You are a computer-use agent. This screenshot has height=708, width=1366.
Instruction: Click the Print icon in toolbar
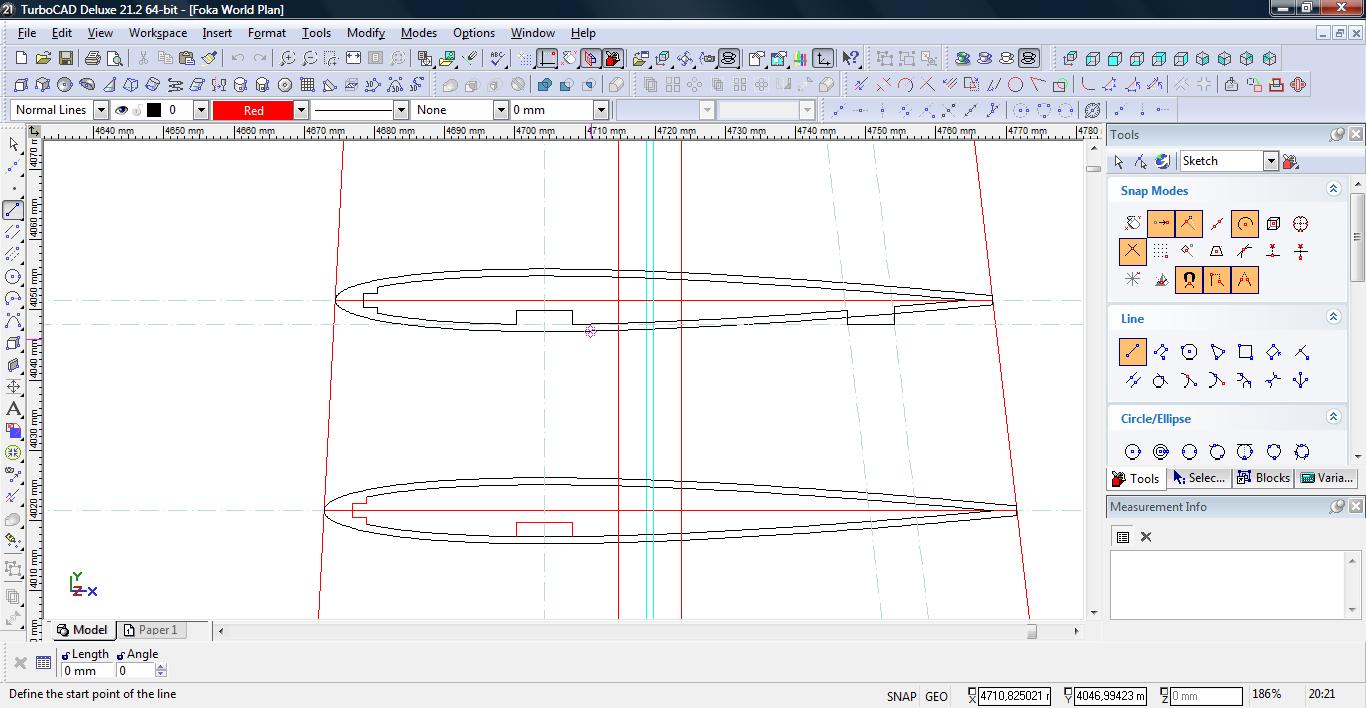point(93,59)
